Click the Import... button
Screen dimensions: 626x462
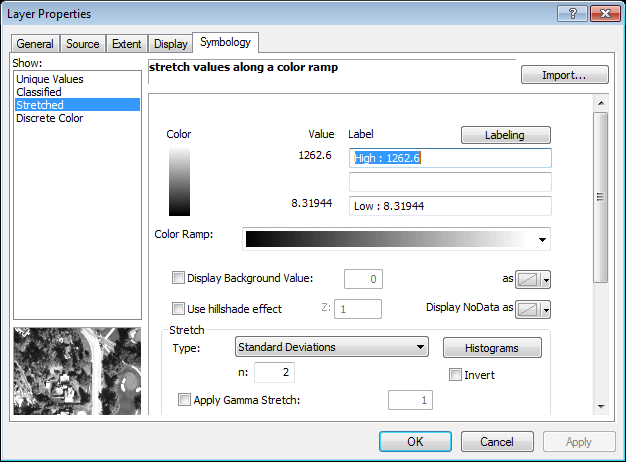click(565, 75)
